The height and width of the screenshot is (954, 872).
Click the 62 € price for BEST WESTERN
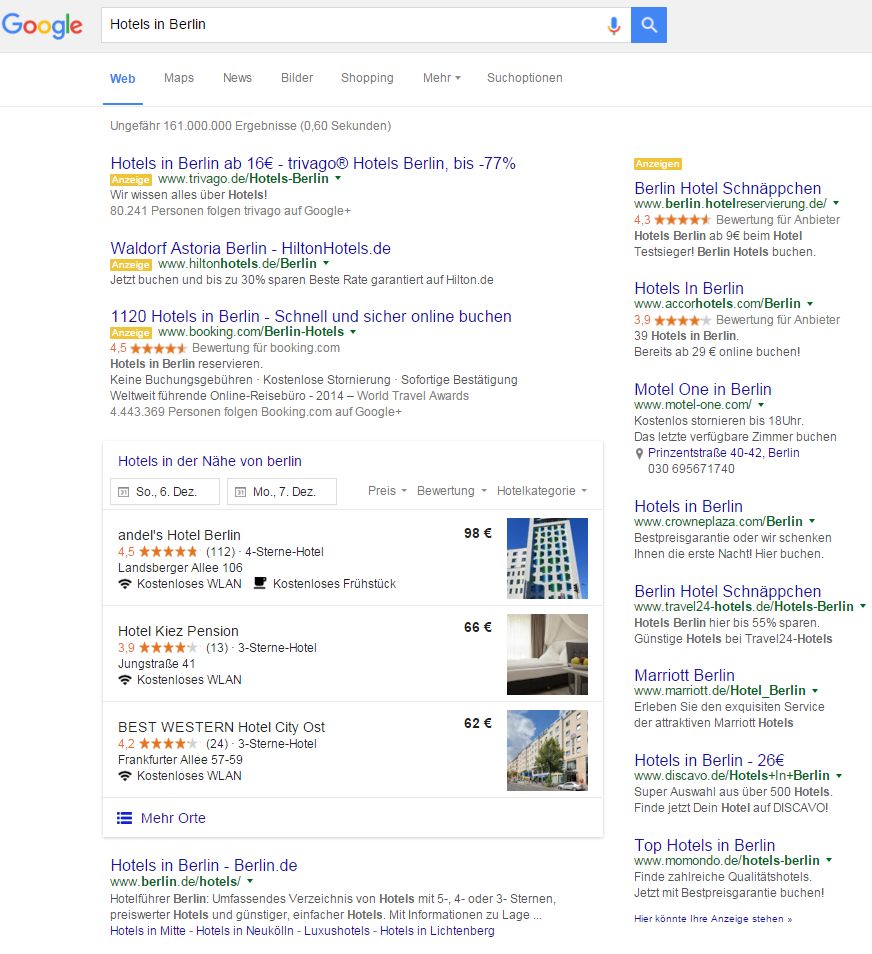coord(478,723)
